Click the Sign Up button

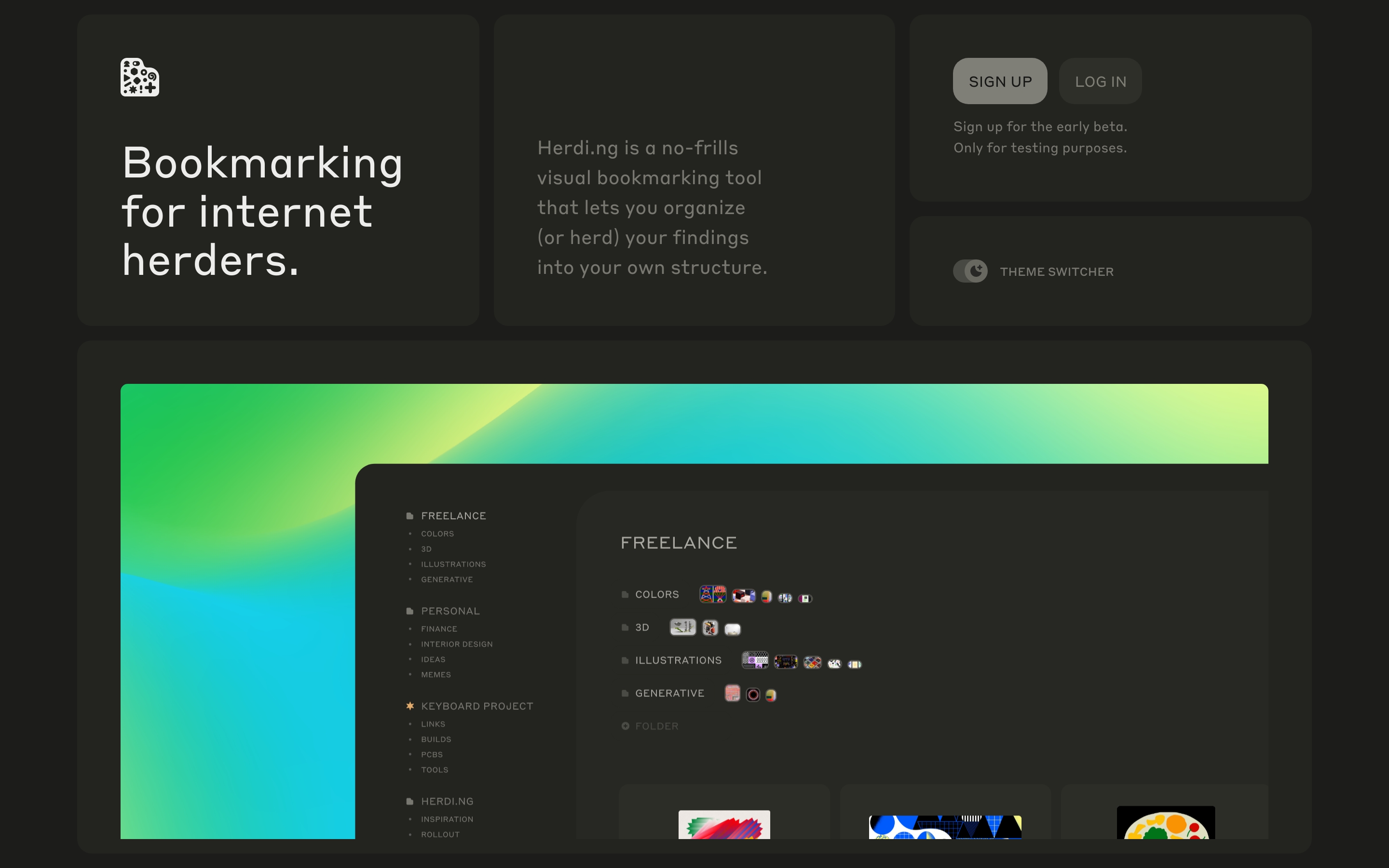(x=1000, y=81)
